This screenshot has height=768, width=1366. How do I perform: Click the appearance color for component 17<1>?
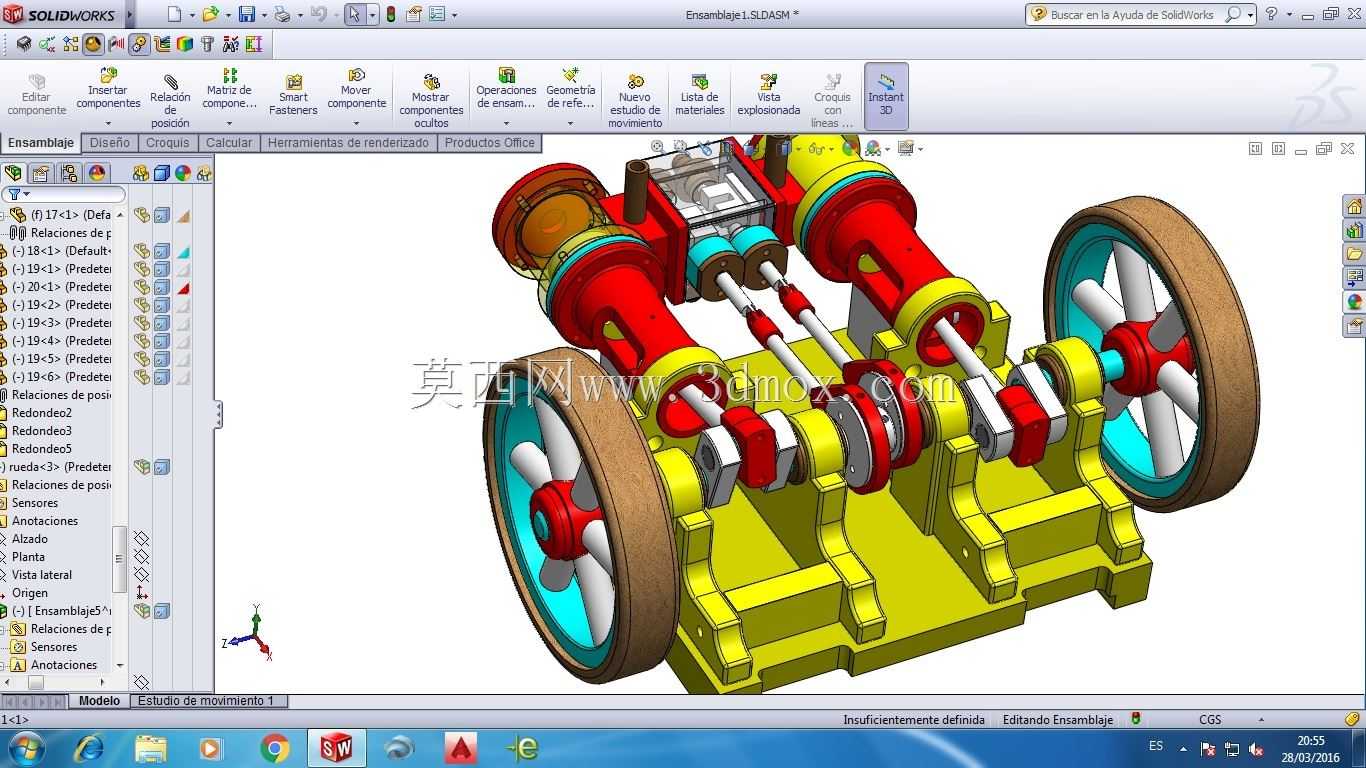pyautogui.click(x=183, y=215)
